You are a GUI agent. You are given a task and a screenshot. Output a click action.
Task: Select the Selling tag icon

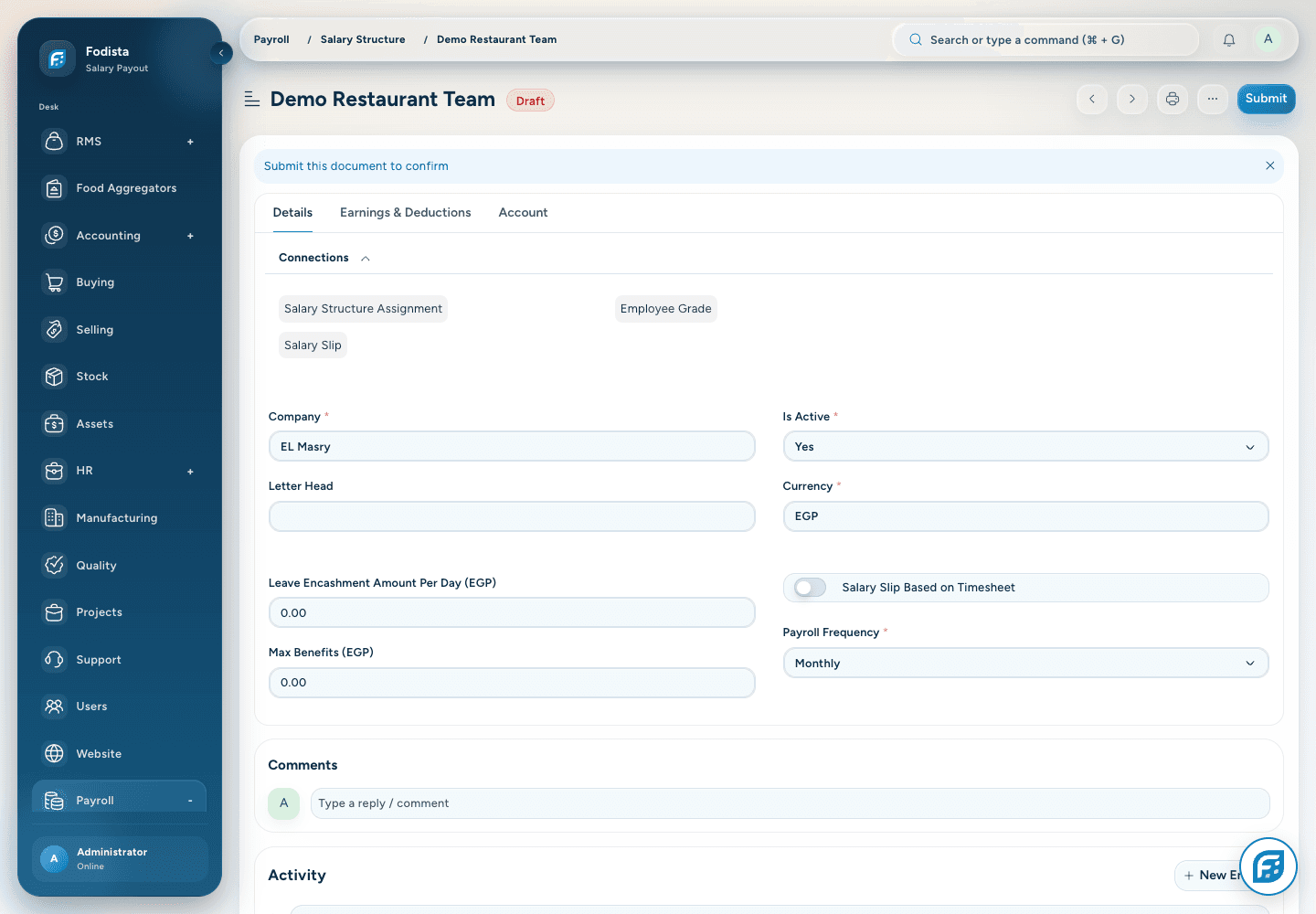[x=55, y=330]
